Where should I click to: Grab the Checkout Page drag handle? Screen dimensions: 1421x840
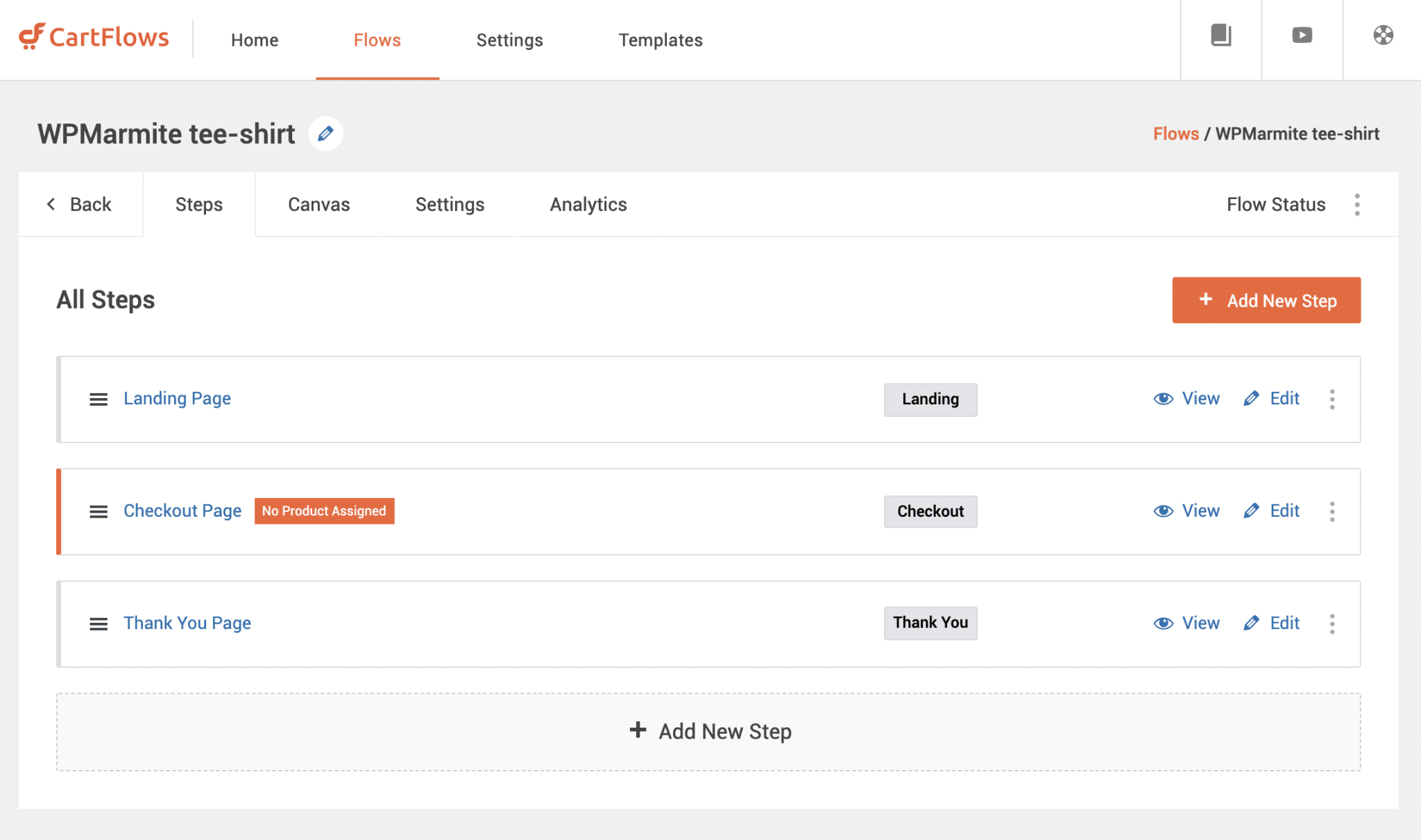pos(99,512)
